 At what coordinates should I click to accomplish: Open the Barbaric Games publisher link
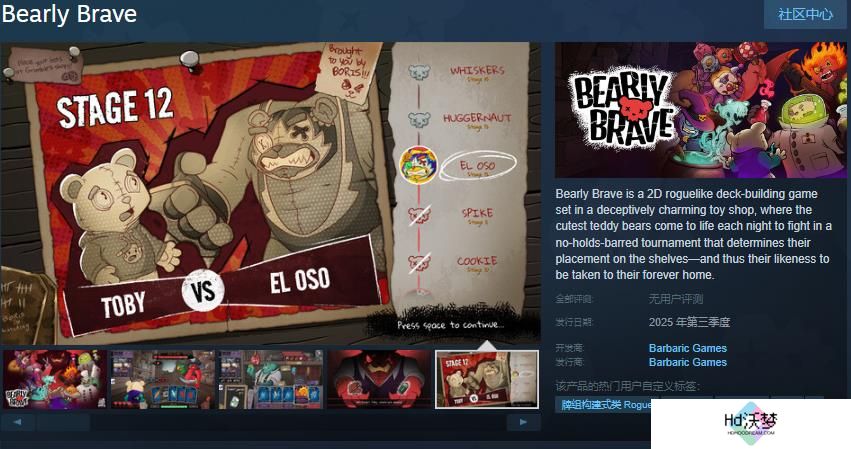(688, 362)
